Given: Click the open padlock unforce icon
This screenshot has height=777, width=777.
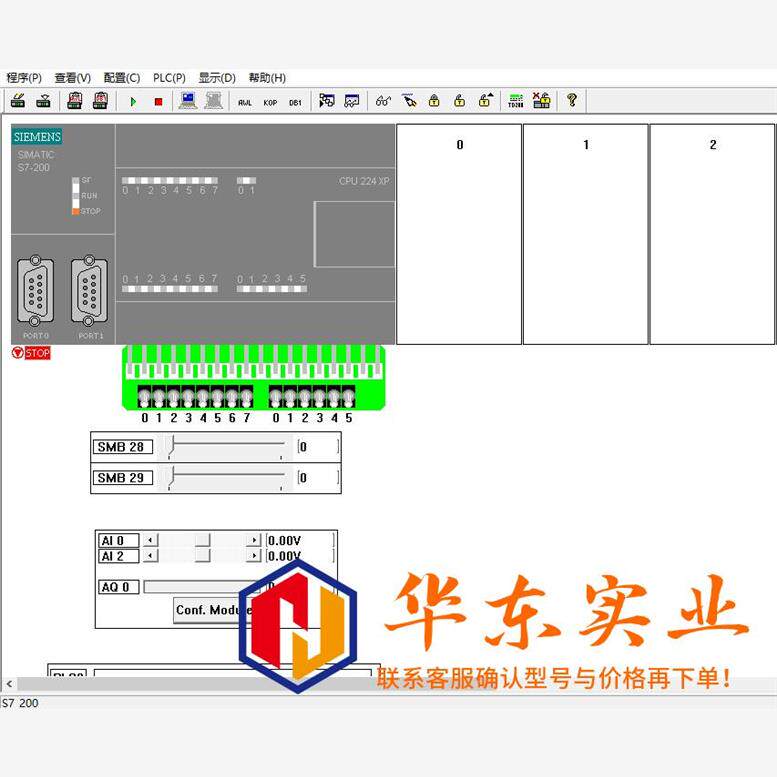Looking at the screenshot, I should (460, 101).
